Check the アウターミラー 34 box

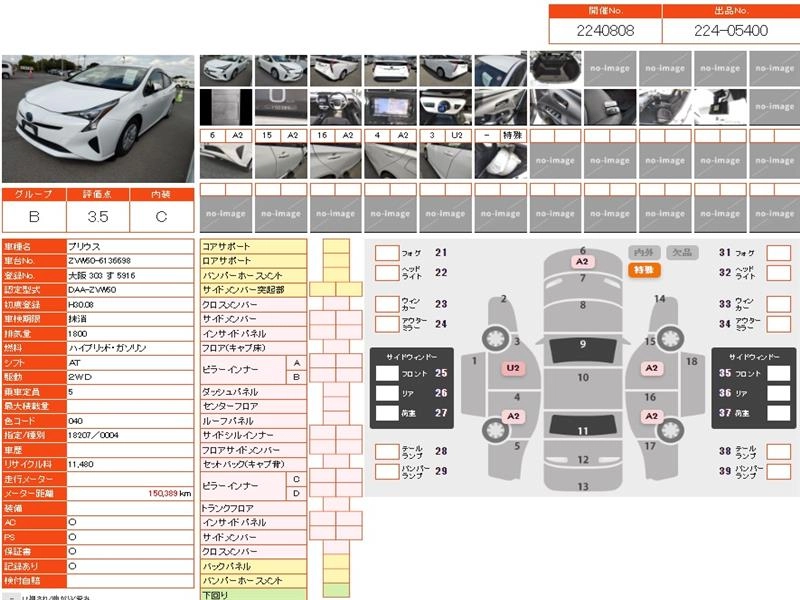[779, 323]
